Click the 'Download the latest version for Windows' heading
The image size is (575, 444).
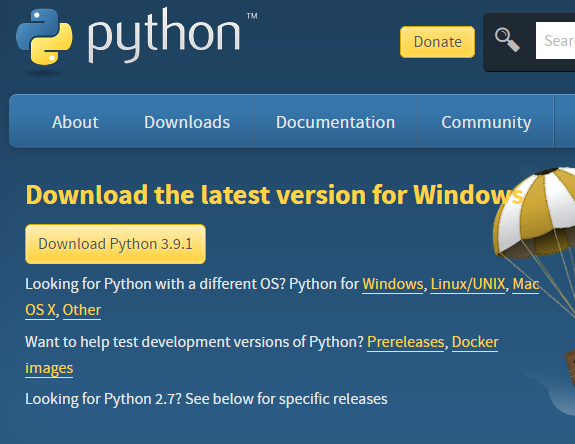tap(274, 195)
